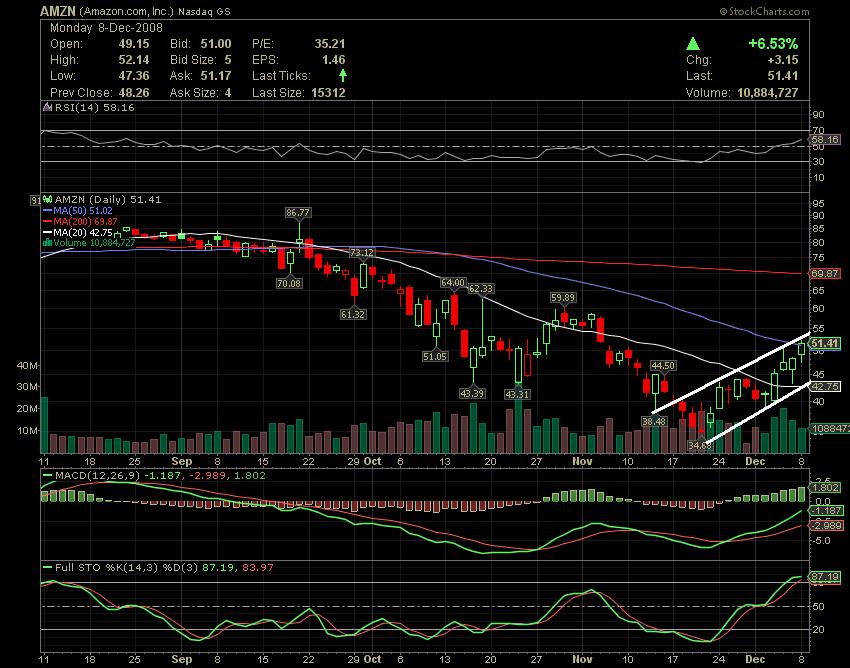Click the 58.16 RSI tag on right axis
850x668 pixels.
coord(825,139)
